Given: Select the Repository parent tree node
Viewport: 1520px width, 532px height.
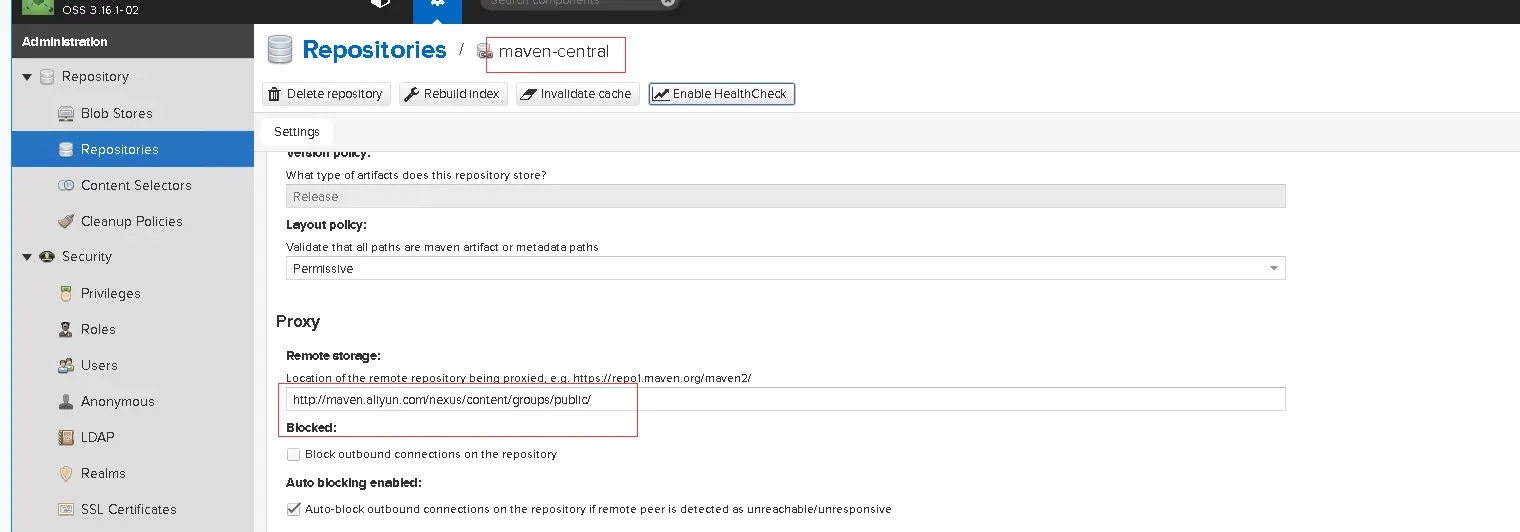Looking at the screenshot, I should coord(95,77).
